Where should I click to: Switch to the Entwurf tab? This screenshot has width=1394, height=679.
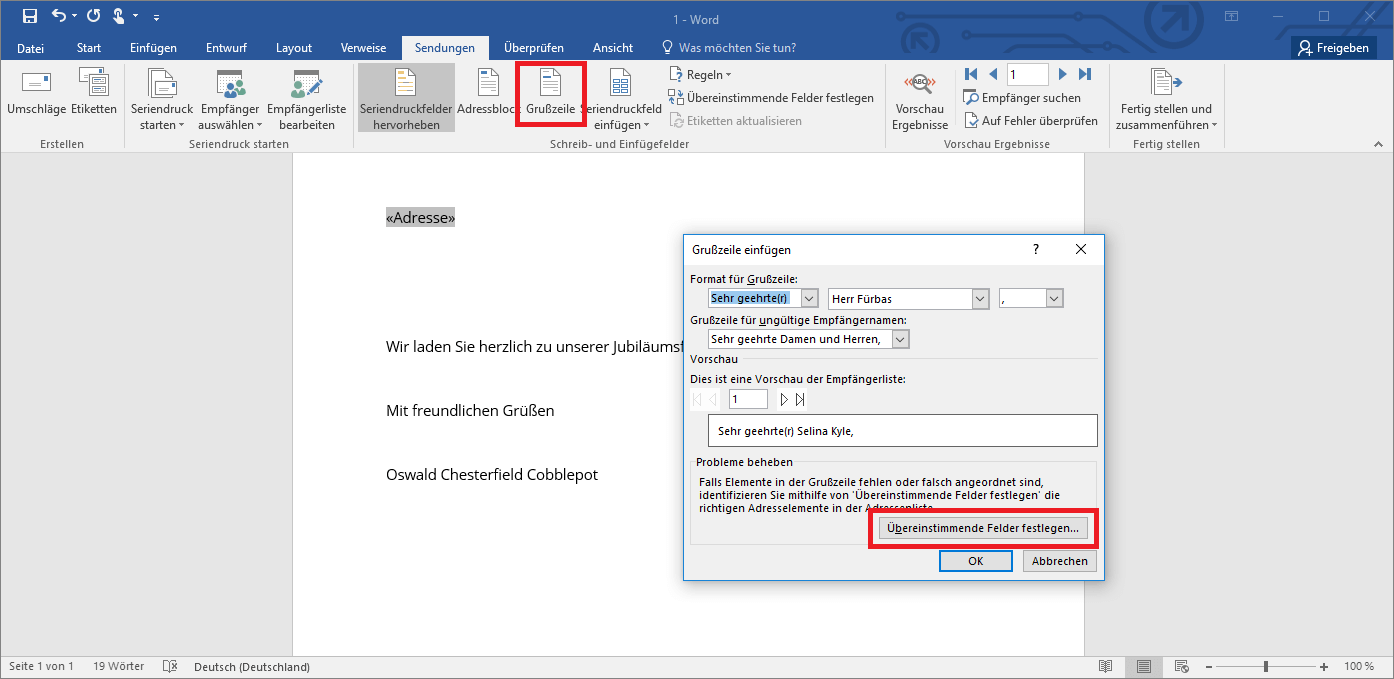coord(226,48)
